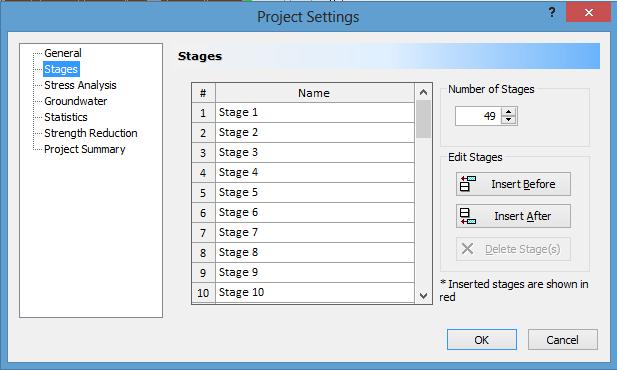
Task: Click the Cancel button
Action: (x=563, y=340)
